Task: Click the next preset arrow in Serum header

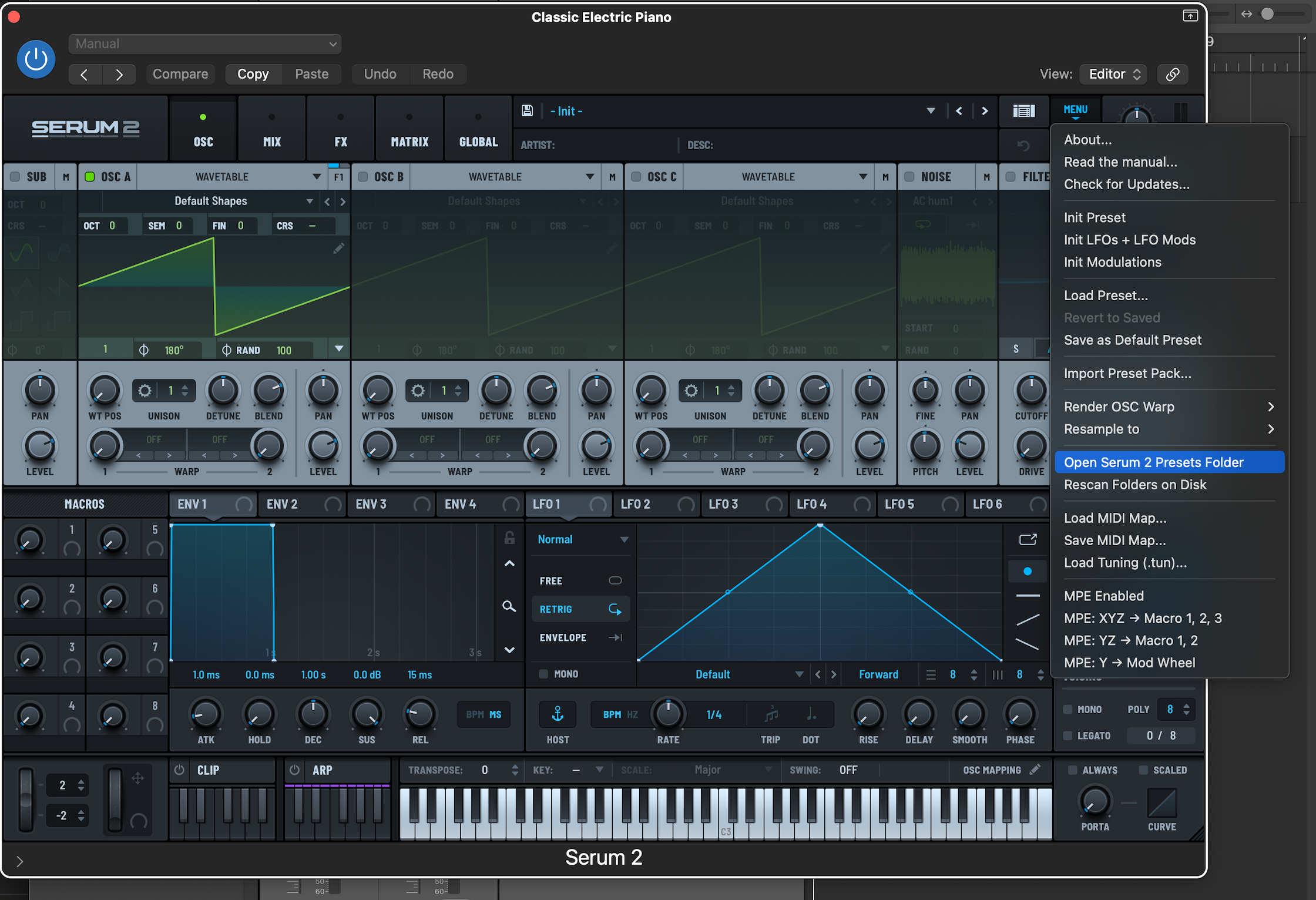Action: (985, 111)
